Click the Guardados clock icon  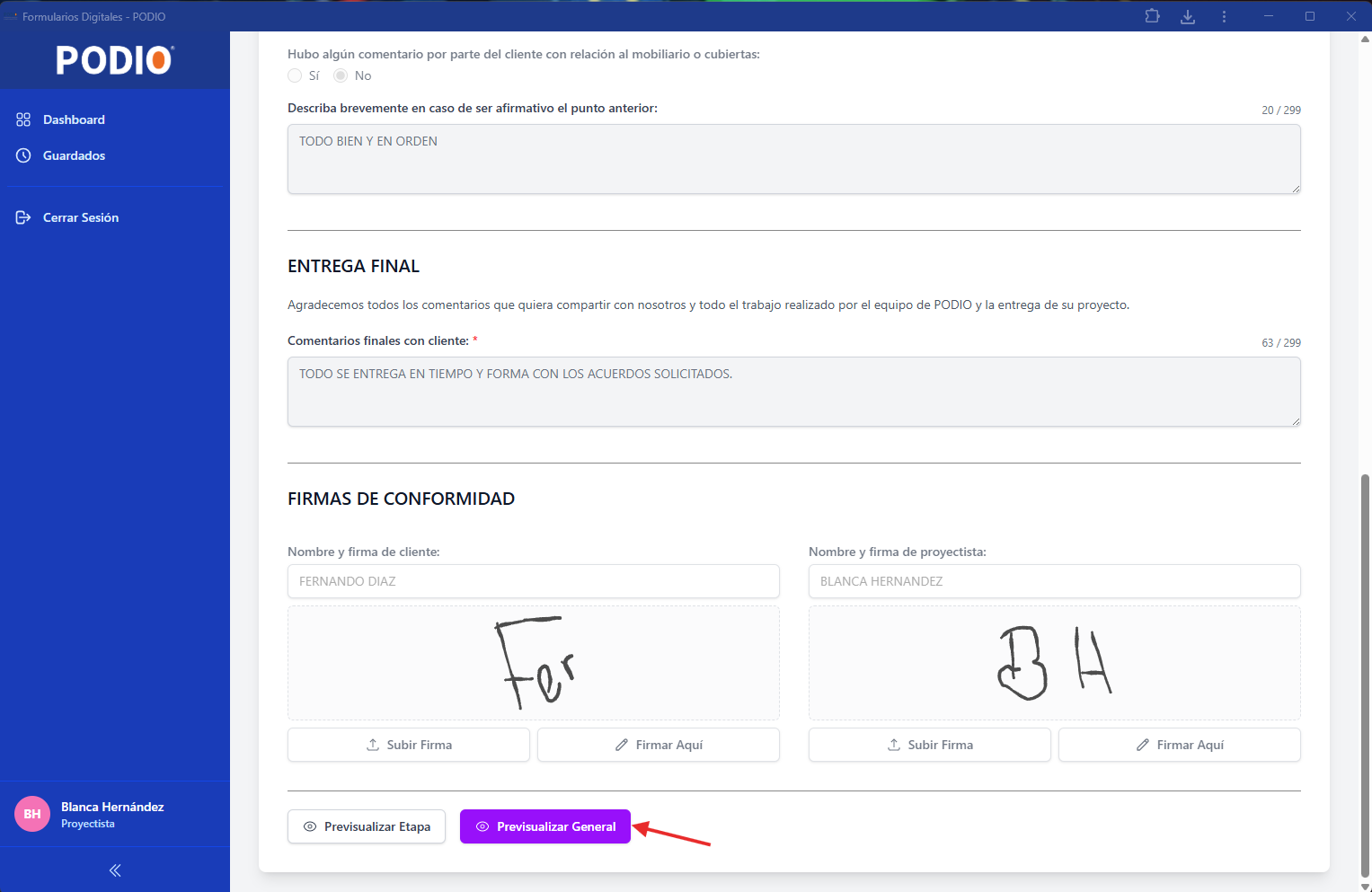click(23, 155)
